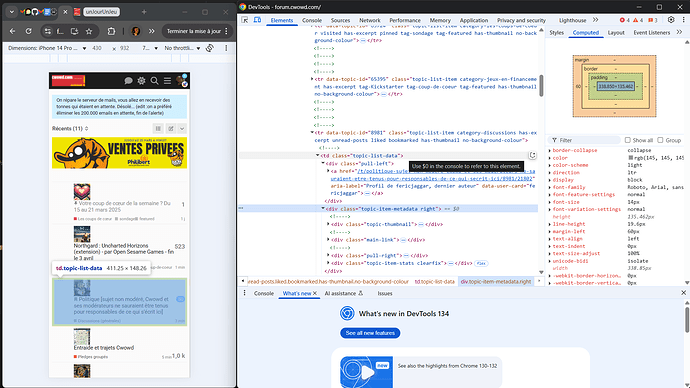
Task: Expand tr data-topic-id 65395 node
Action: pos(312,79)
